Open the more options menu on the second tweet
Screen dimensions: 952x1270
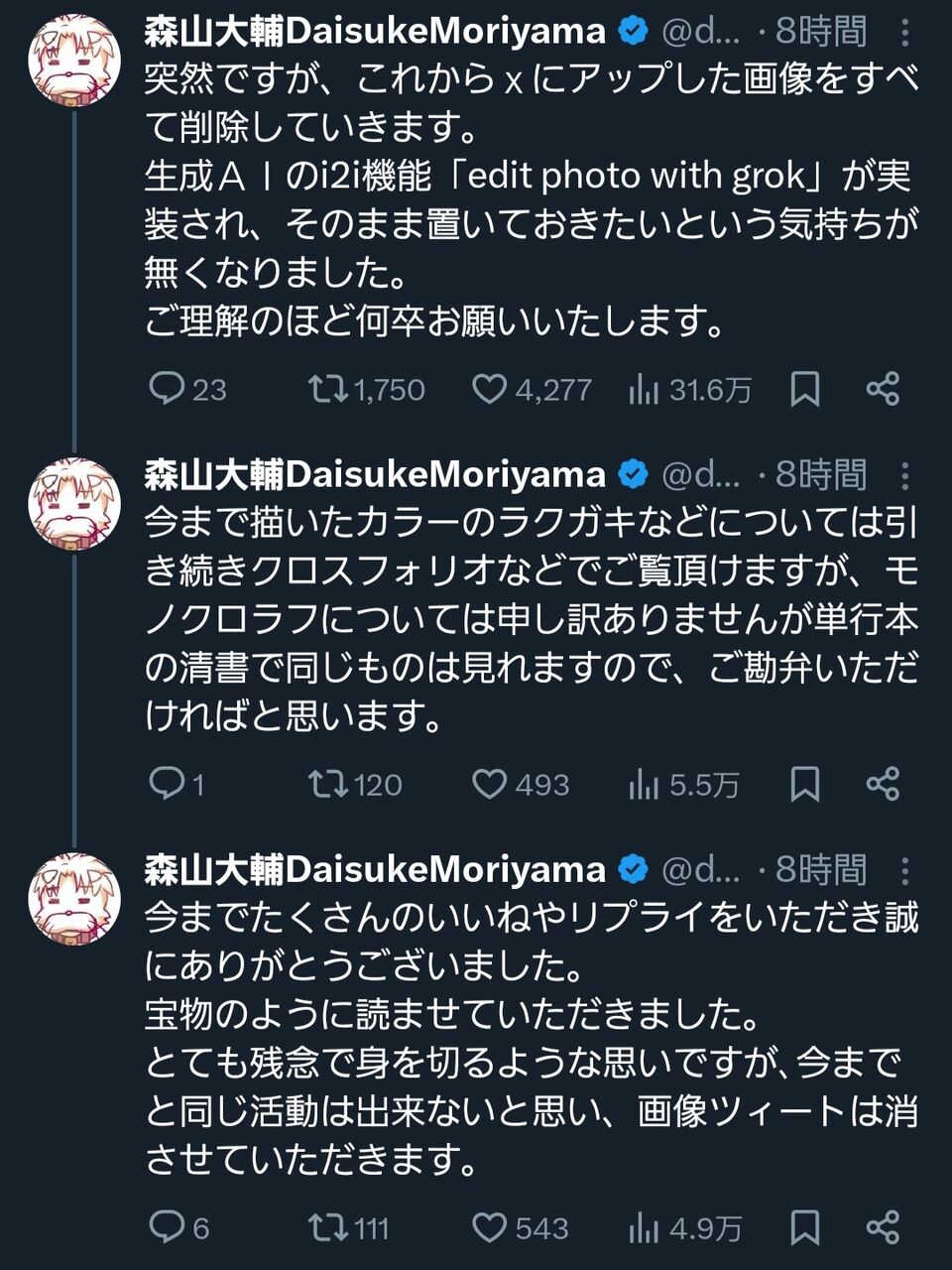(x=904, y=475)
